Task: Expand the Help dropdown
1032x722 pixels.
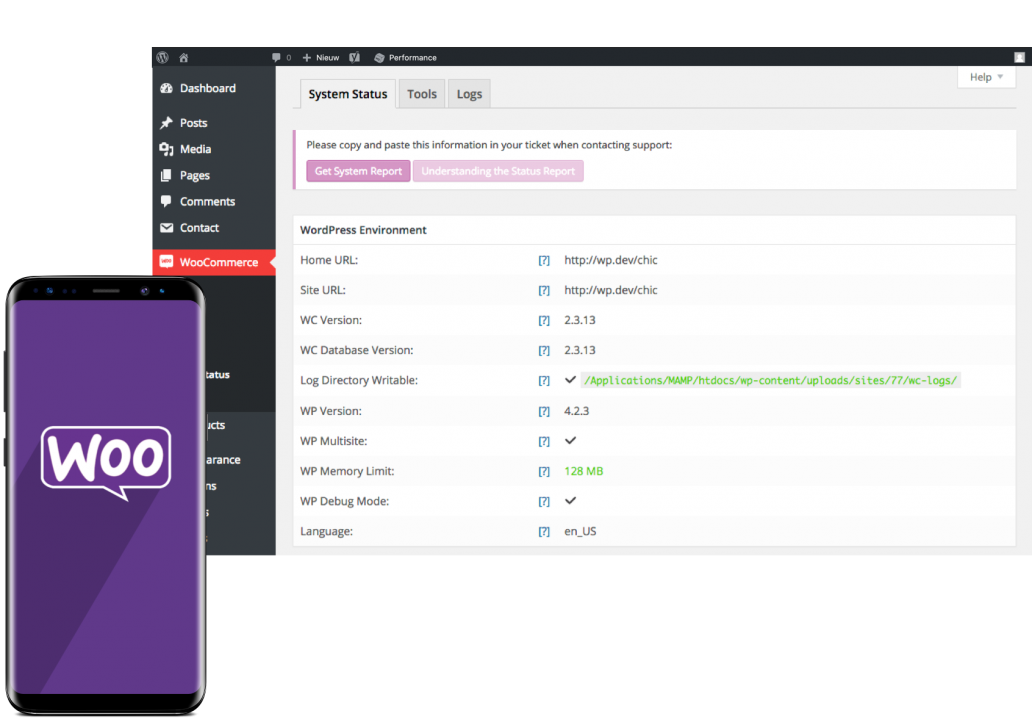Action: [986, 76]
